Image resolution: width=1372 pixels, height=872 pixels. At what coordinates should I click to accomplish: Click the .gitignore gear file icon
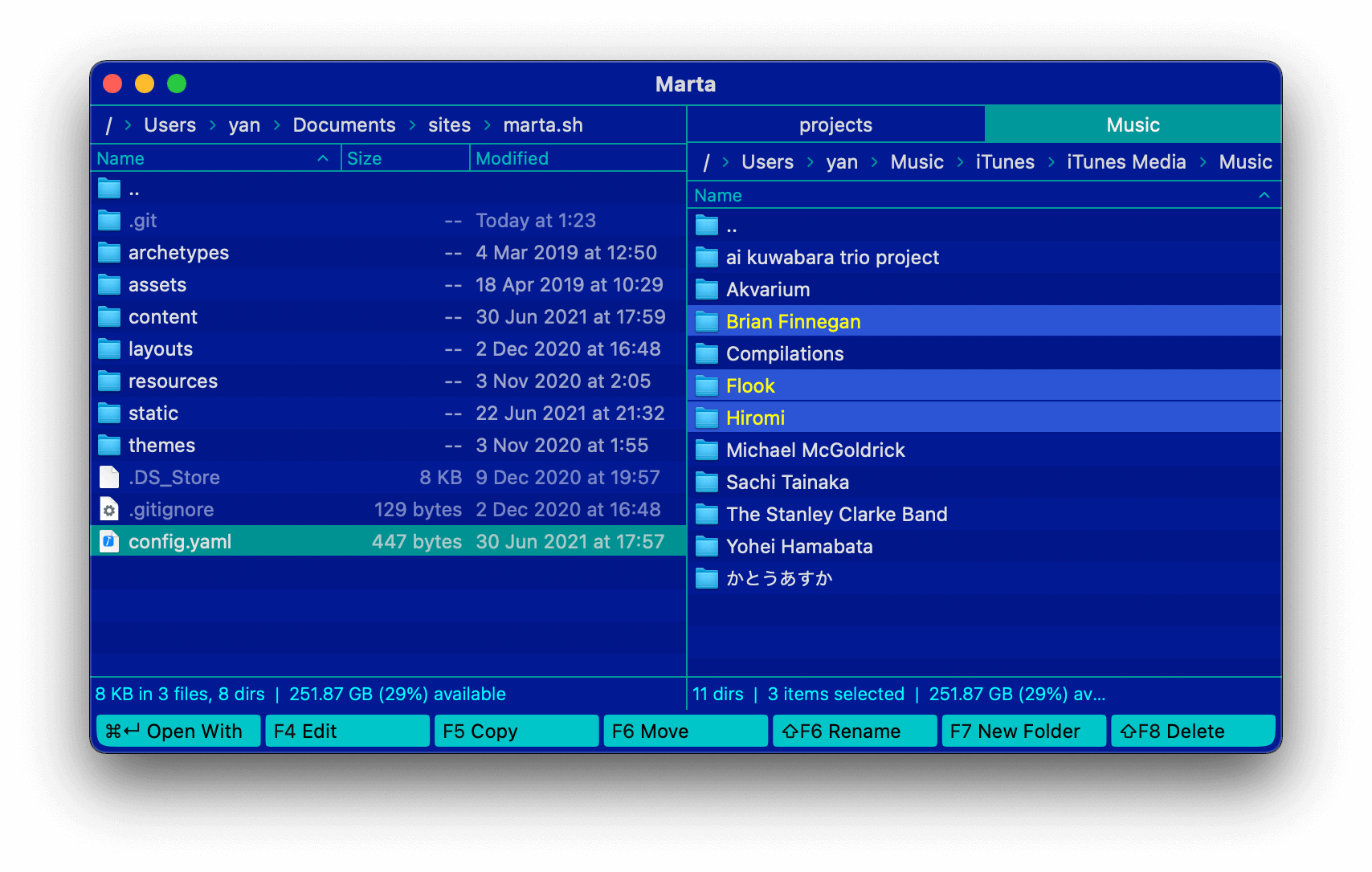pos(109,509)
